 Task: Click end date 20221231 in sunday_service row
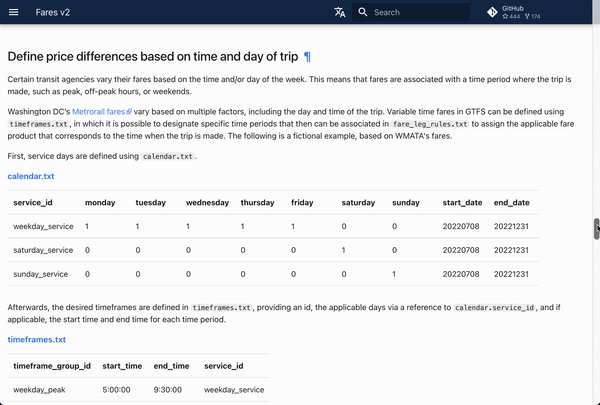coord(511,274)
